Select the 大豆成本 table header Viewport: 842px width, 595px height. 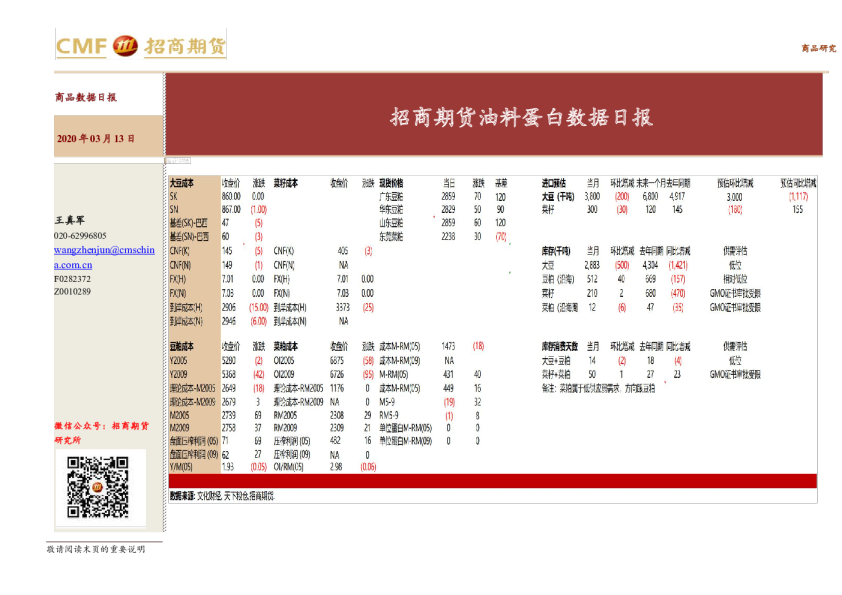coord(183,183)
